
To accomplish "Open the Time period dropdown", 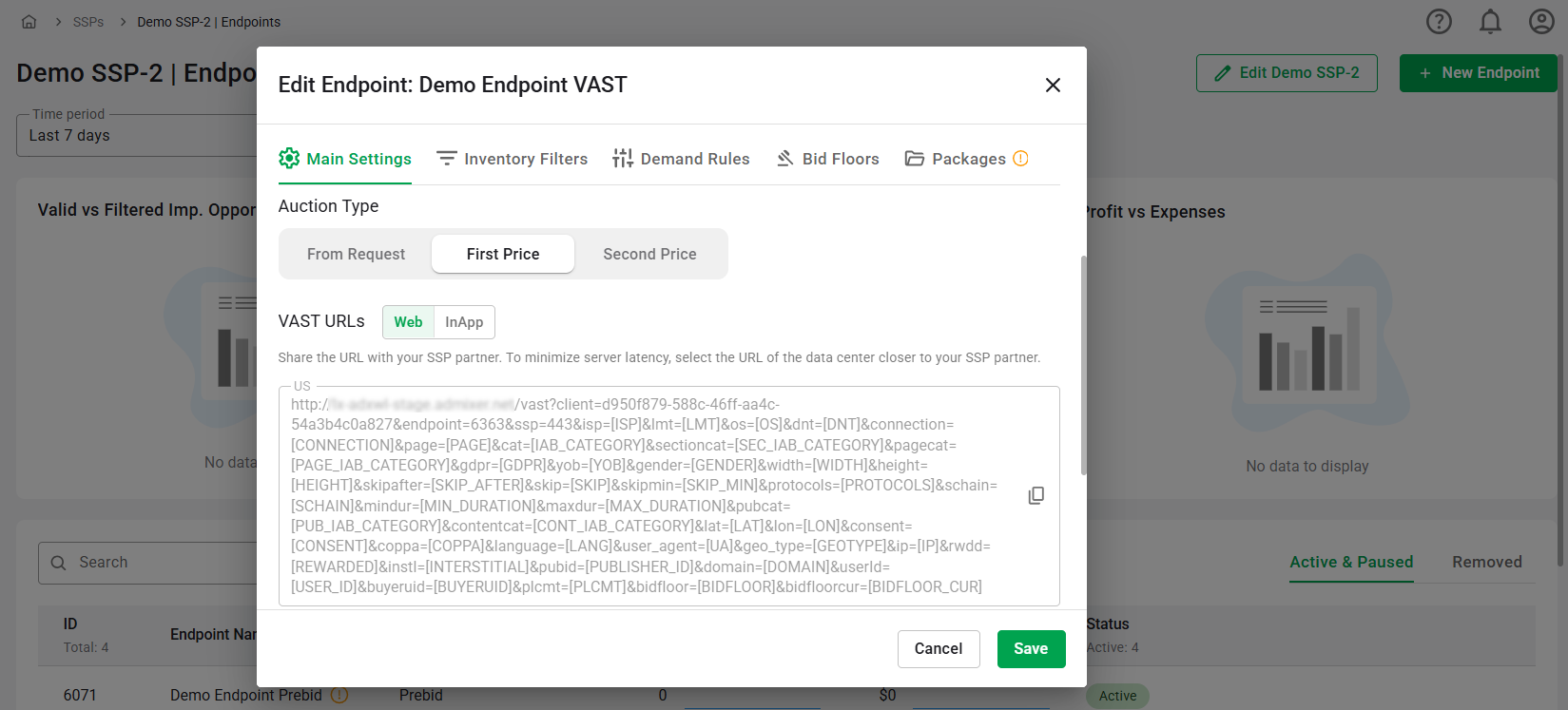I will [133, 136].
